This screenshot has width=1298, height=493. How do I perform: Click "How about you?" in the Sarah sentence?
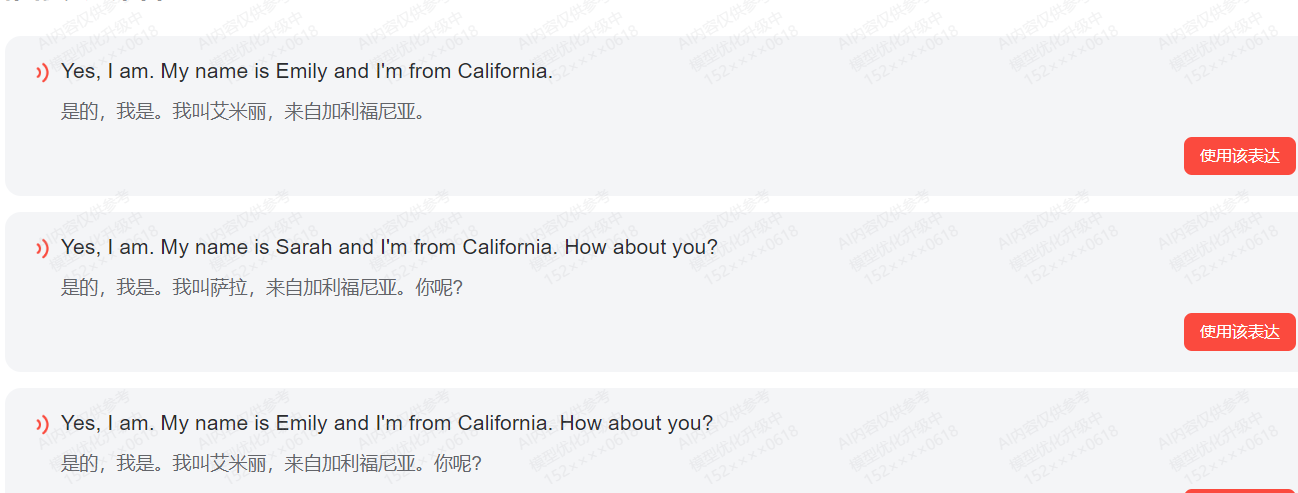click(641, 248)
